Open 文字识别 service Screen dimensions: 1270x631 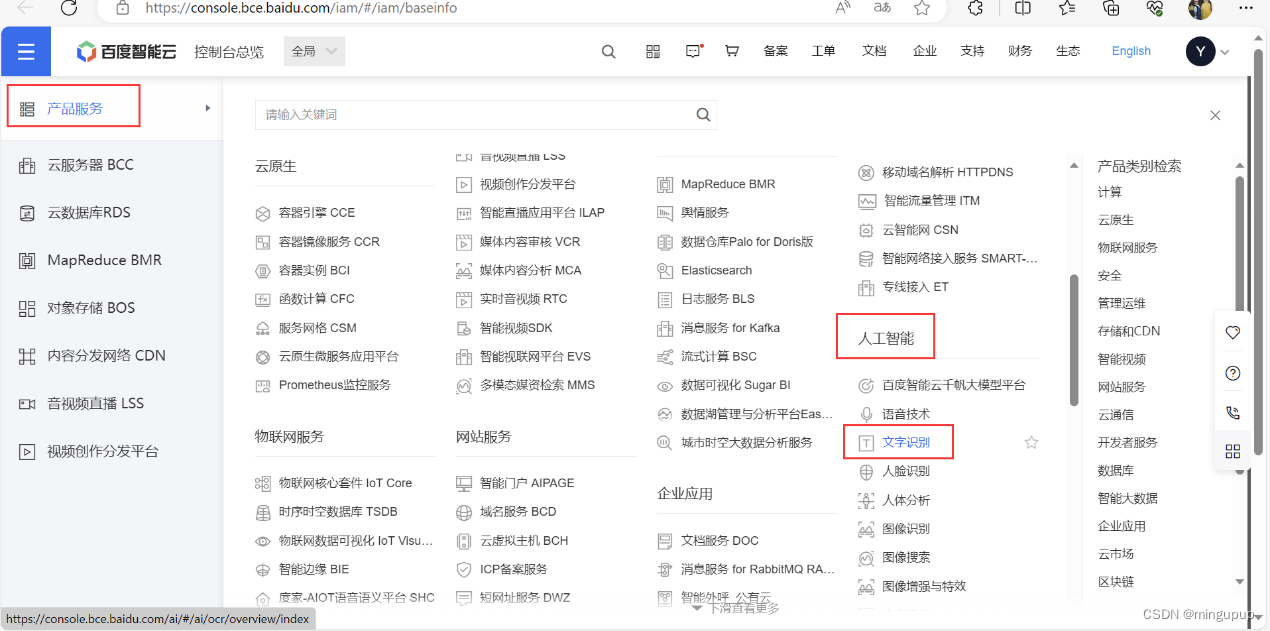906,442
